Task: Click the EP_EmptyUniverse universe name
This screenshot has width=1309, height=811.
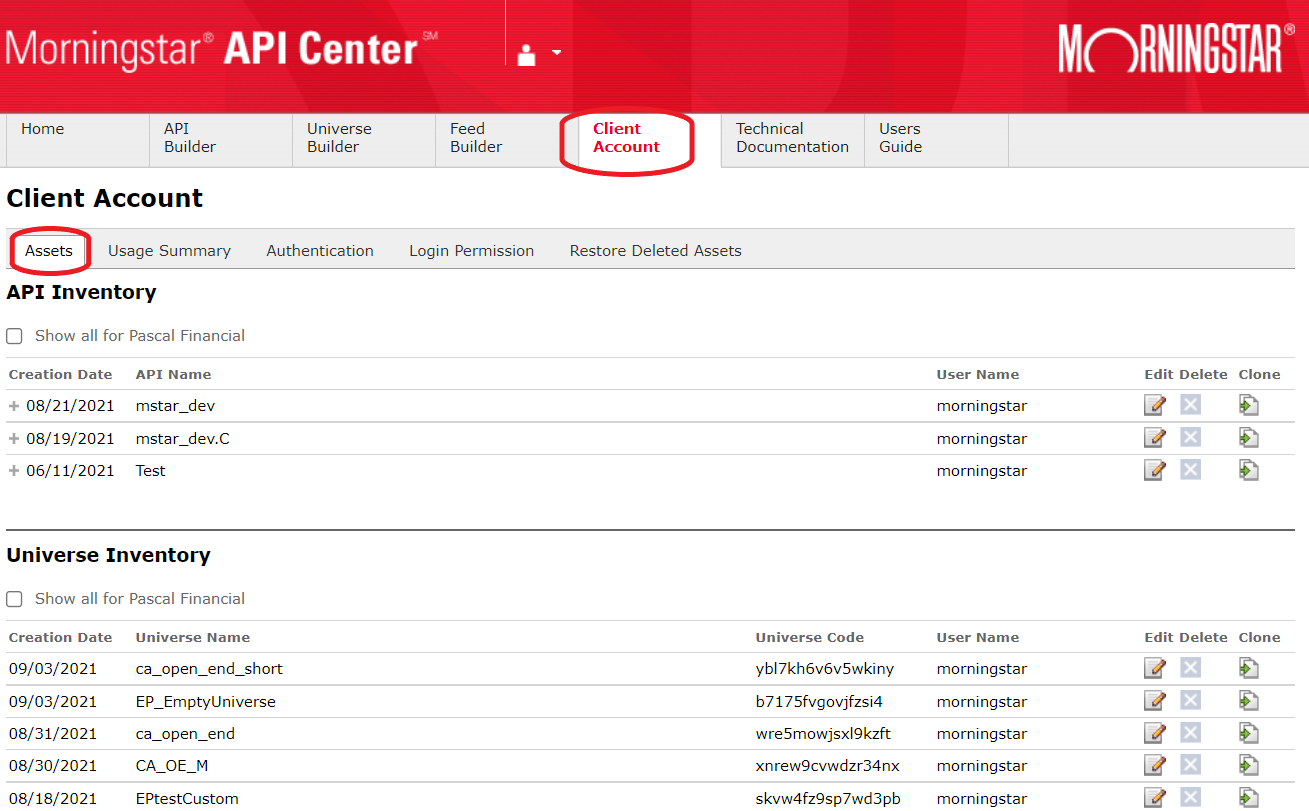Action: pos(206,701)
